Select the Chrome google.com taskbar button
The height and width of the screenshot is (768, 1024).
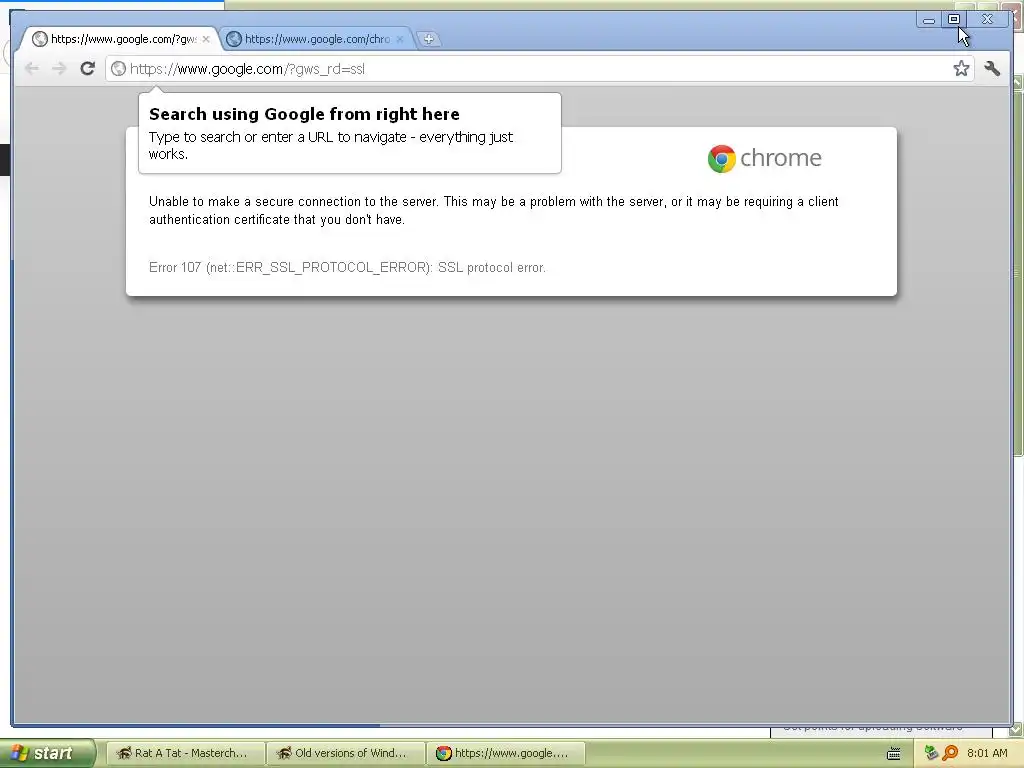(506, 753)
